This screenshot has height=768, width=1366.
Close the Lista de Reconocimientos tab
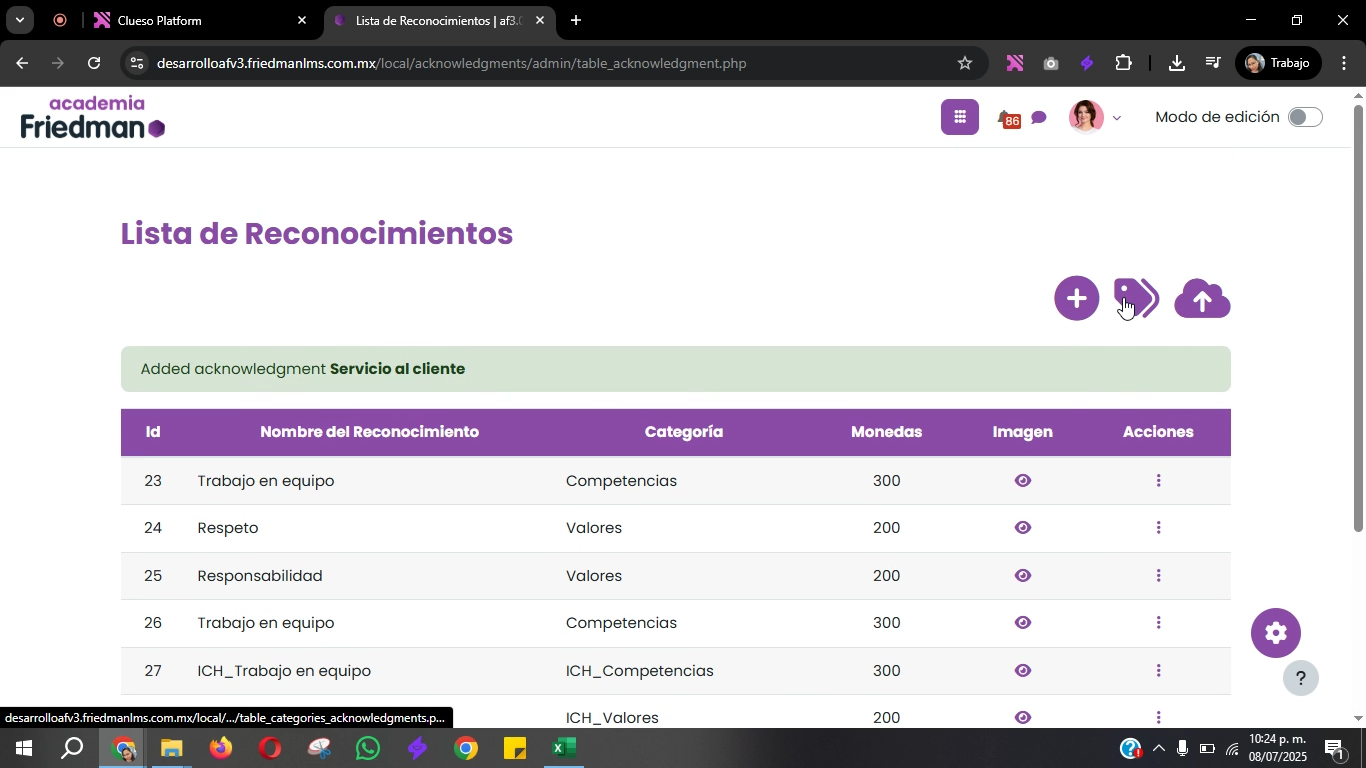[540, 20]
